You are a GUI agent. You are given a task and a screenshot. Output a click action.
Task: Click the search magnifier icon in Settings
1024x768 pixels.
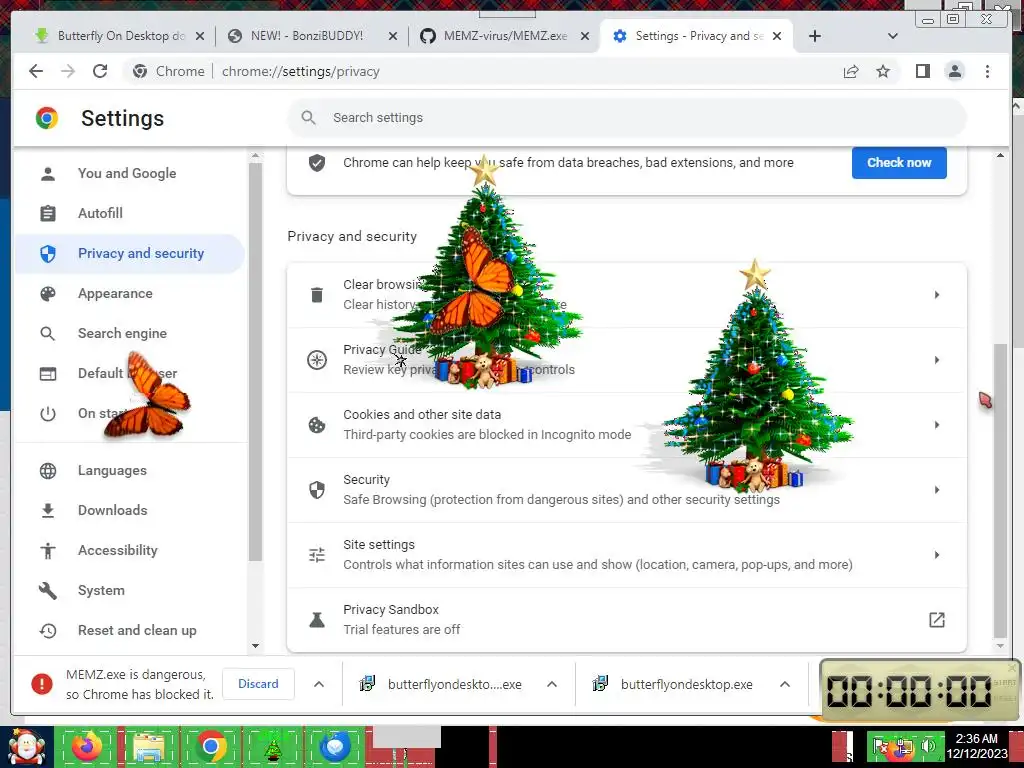tap(308, 118)
